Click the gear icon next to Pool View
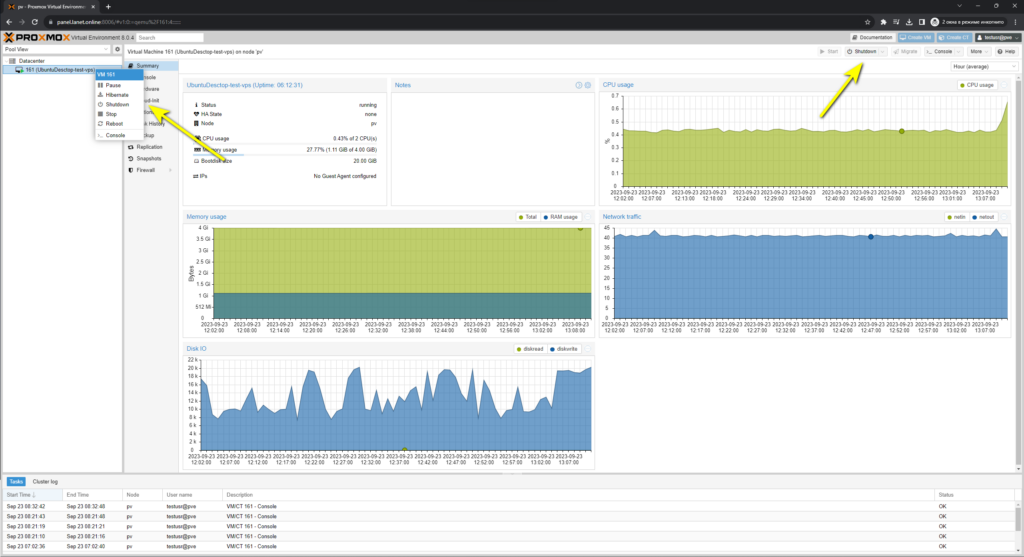 (117, 49)
